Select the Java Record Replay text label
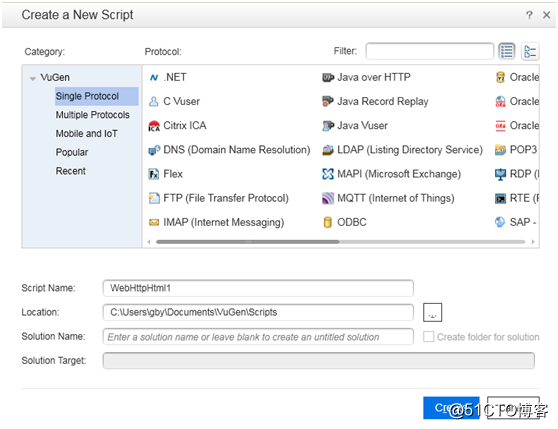Viewport: 558px width, 429px height. point(383,102)
